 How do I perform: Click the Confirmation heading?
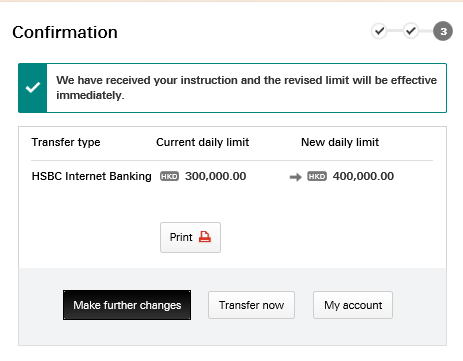click(x=65, y=32)
